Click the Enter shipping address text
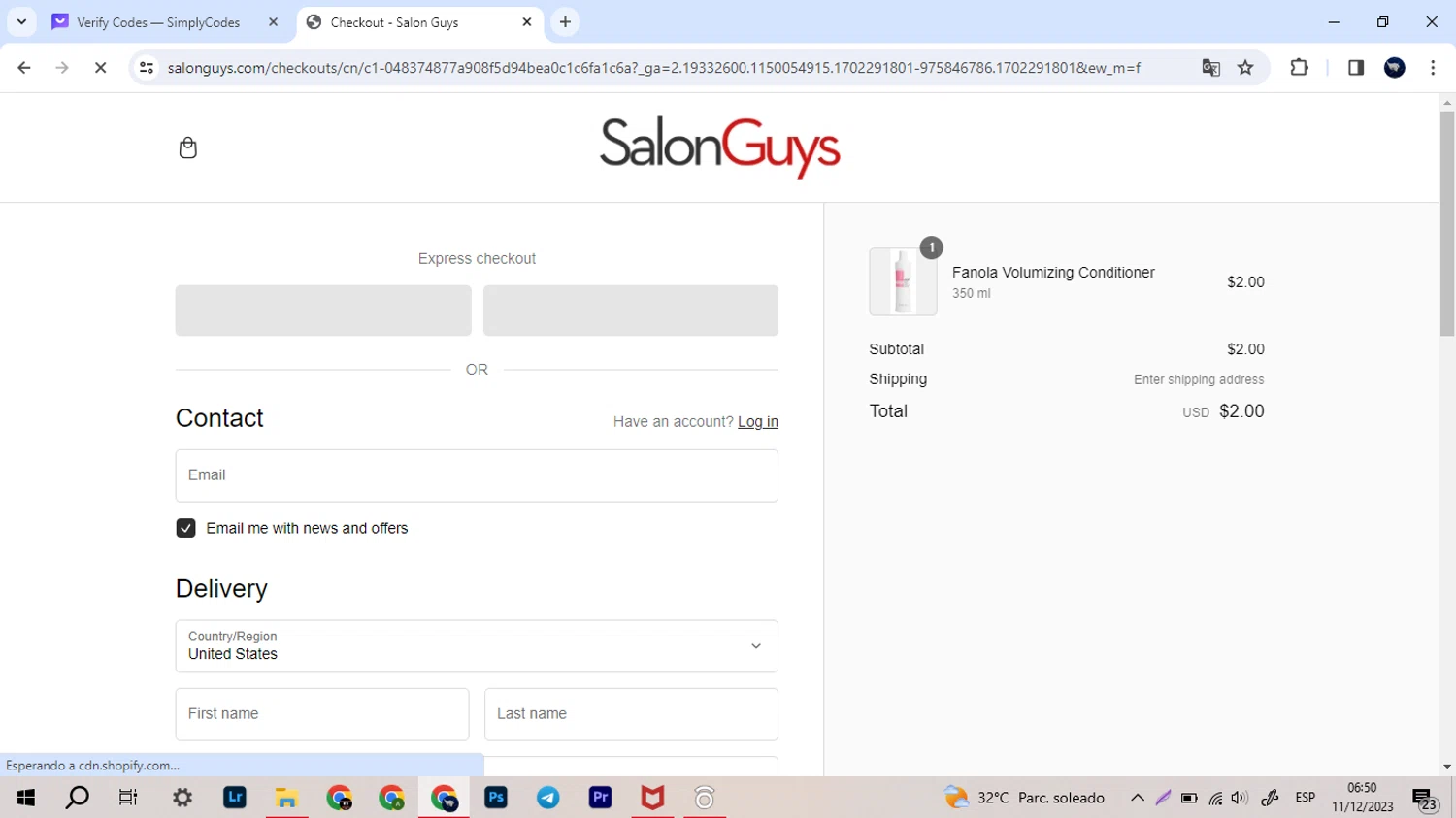The height and width of the screenshot is (818, 1456). click(1199, 379)
